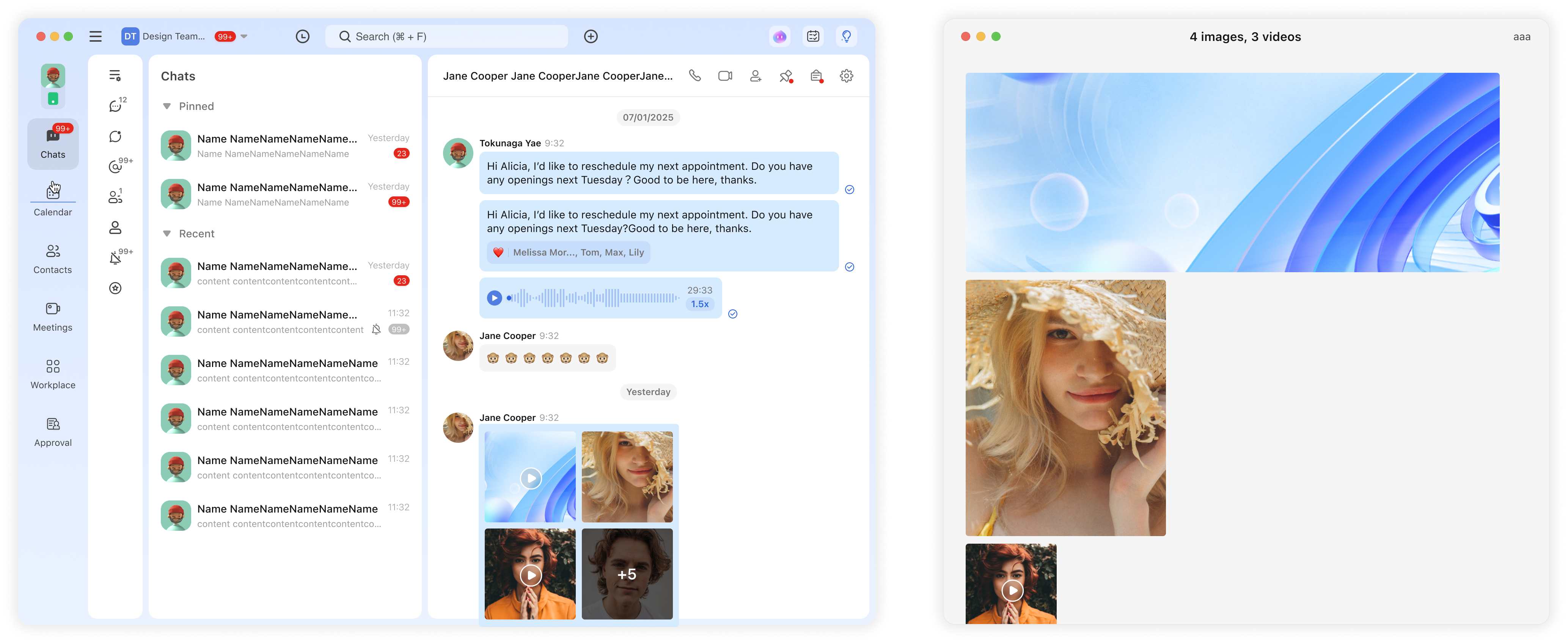Toggle the 1.5x playback speed on the voice message
Viewport: 1568px width, 643px height.
699,304
